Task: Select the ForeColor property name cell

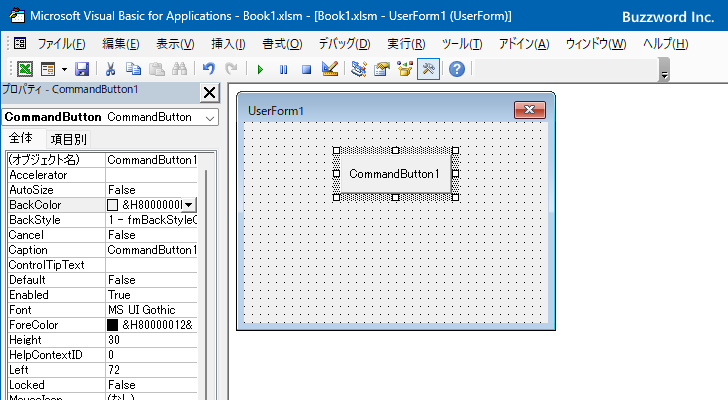Action: point(56,325)
